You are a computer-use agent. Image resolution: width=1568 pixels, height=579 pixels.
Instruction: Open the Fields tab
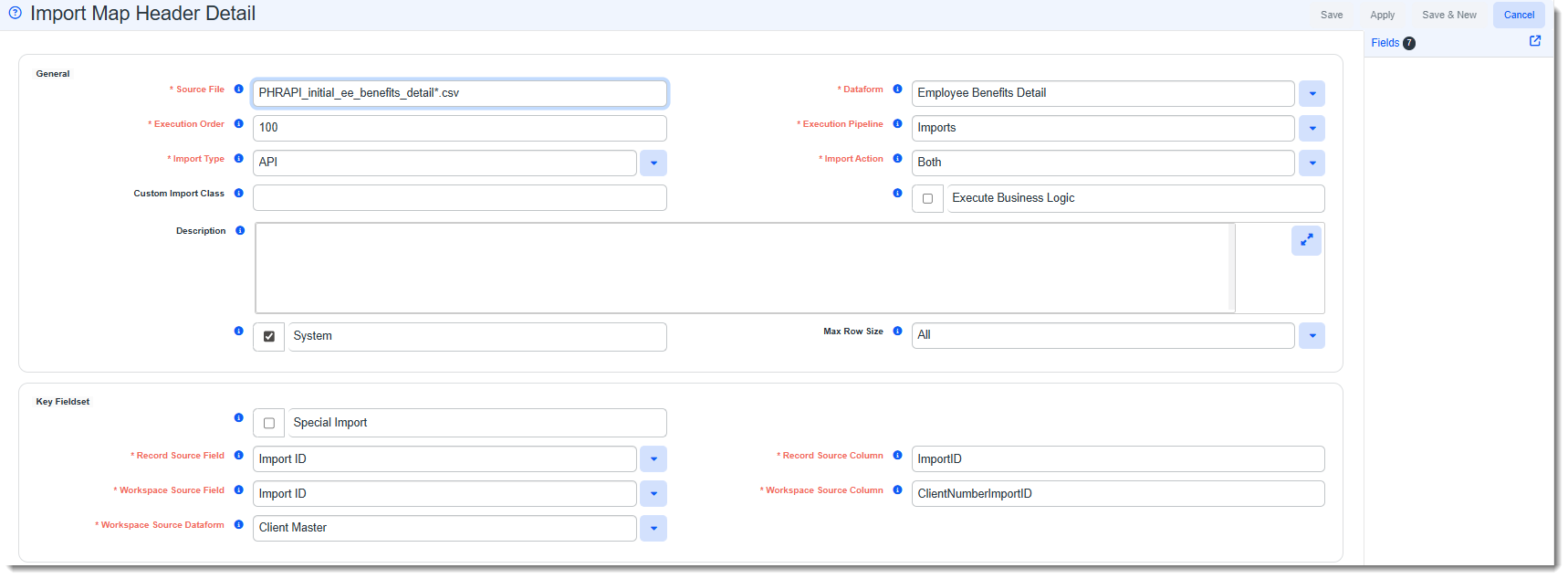(x=1385, y=43)
